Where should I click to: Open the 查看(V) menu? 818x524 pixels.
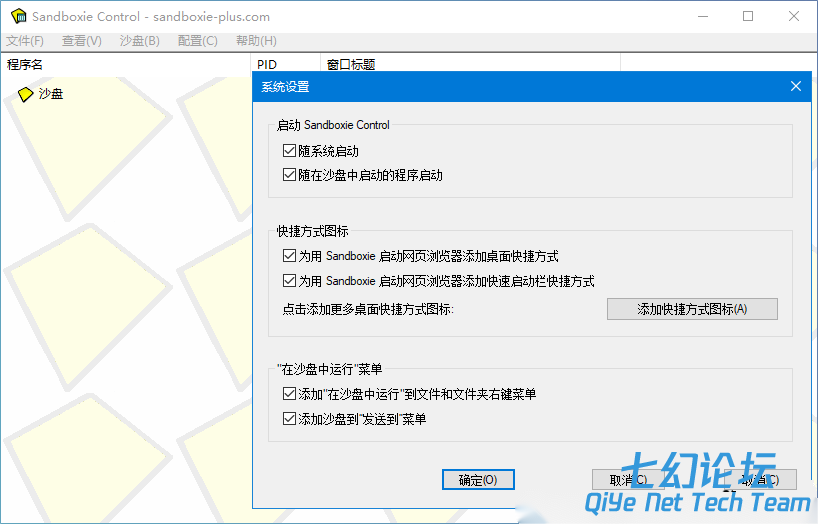coord(81,41)
